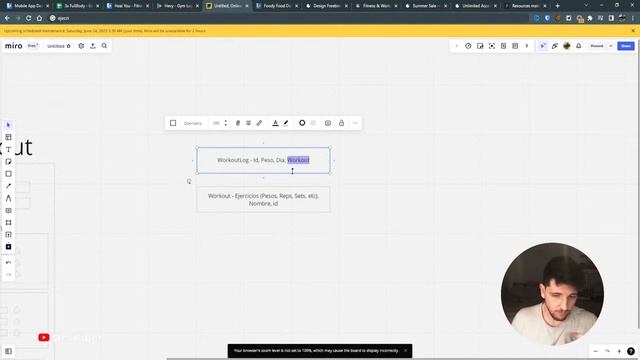Screen dimensions: 640x360
Task: Activate the focus capture icon
Action: tap(492, 46)
